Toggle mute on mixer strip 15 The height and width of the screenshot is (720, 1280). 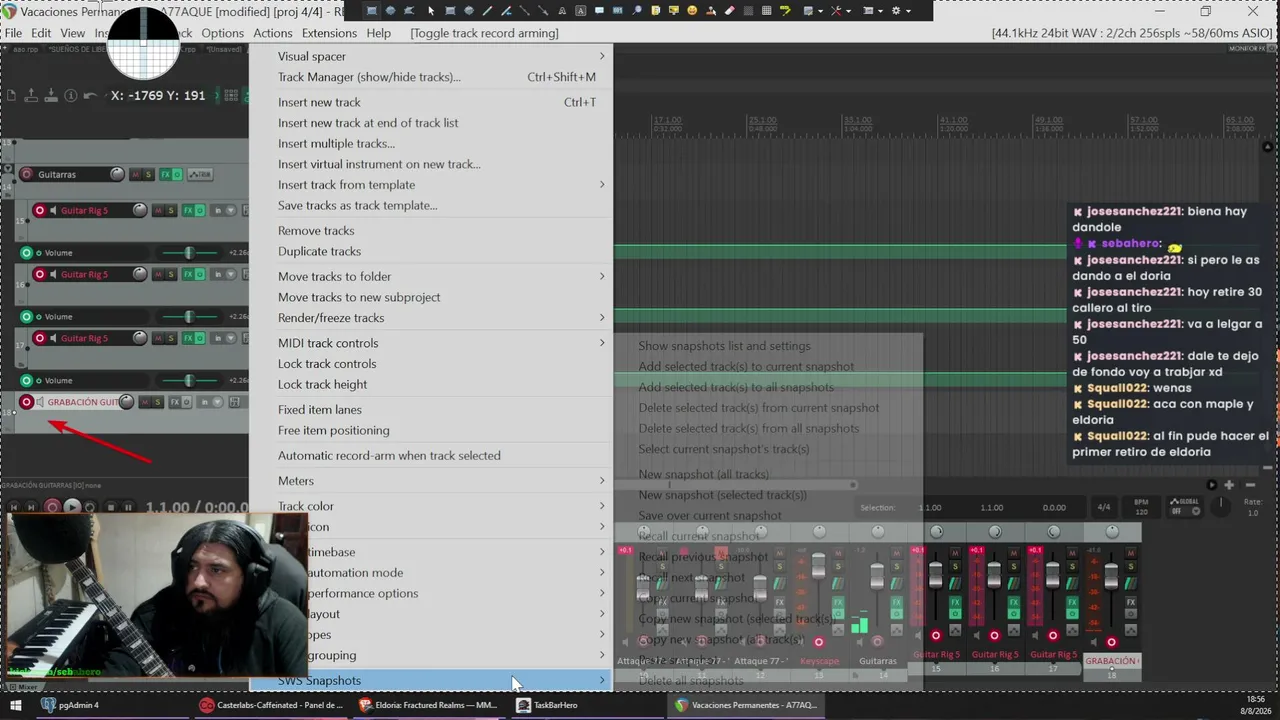pos(955,553)
